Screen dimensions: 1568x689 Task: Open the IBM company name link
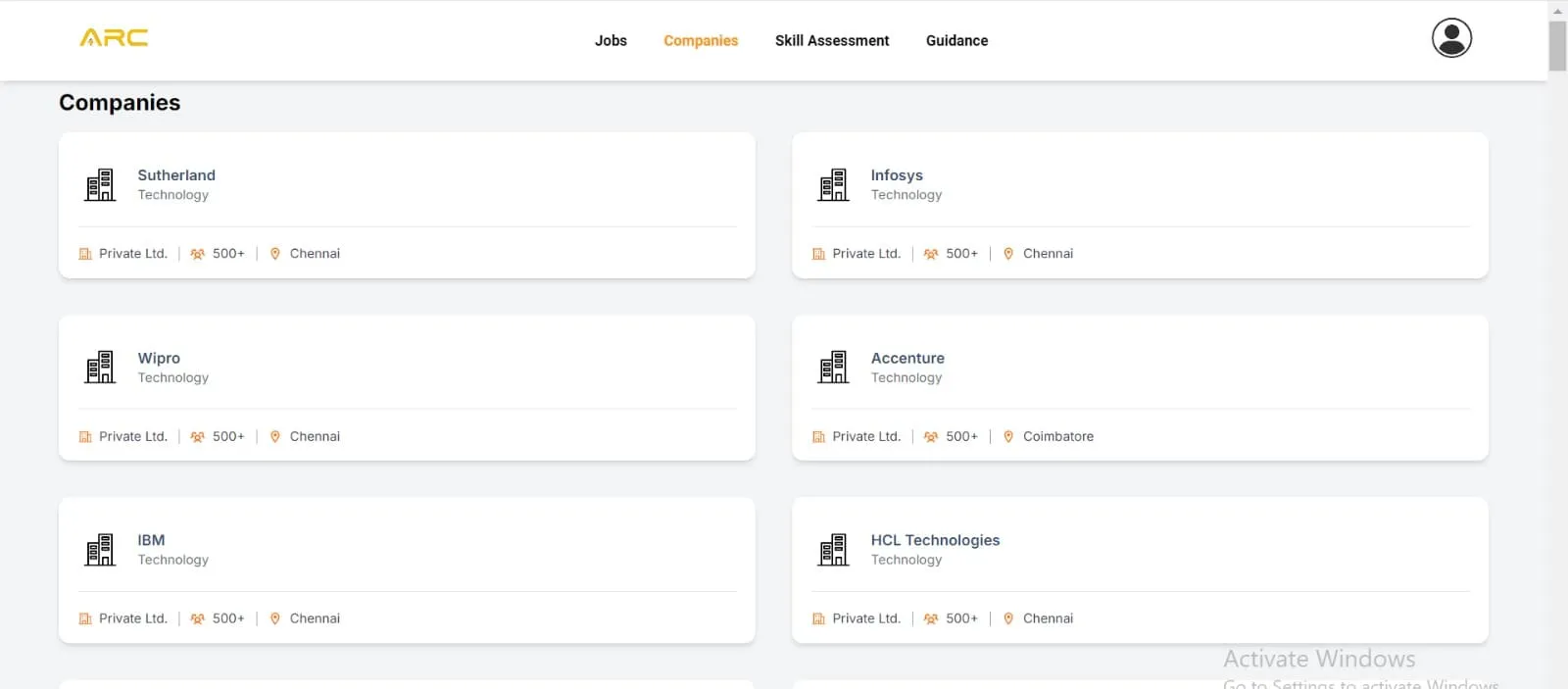pos(151,540)
